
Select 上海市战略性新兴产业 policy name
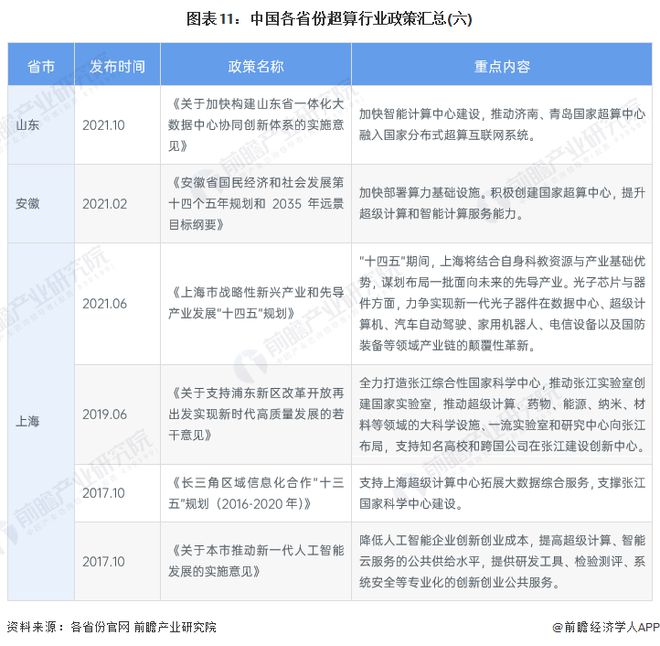(x=256, y=303)
